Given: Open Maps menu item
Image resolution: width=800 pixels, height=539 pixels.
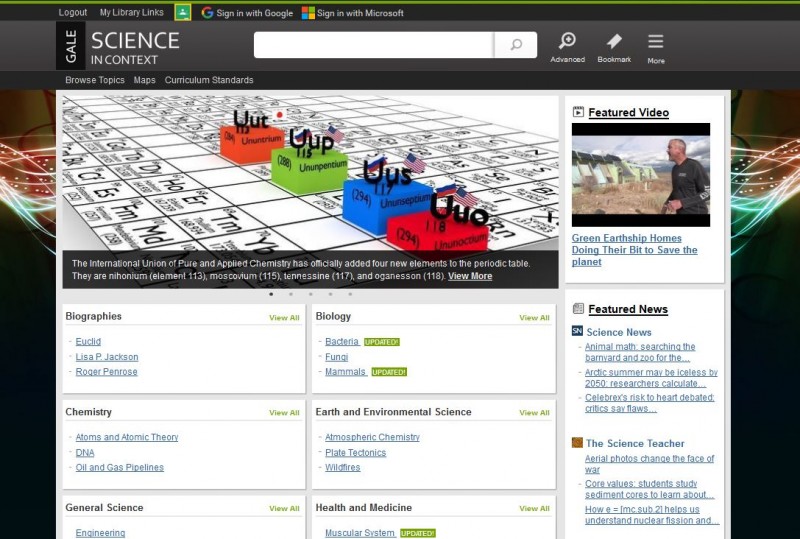Looking at the screenshot, I should pos(144,80).
